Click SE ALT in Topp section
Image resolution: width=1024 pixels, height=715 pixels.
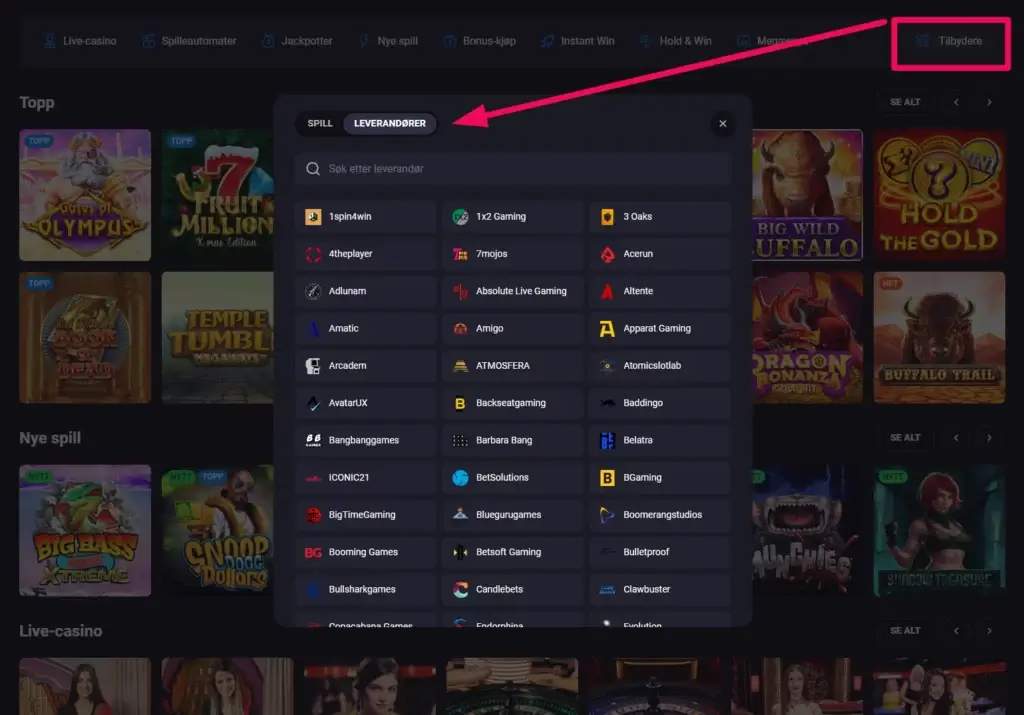click(x=905, y=102)
